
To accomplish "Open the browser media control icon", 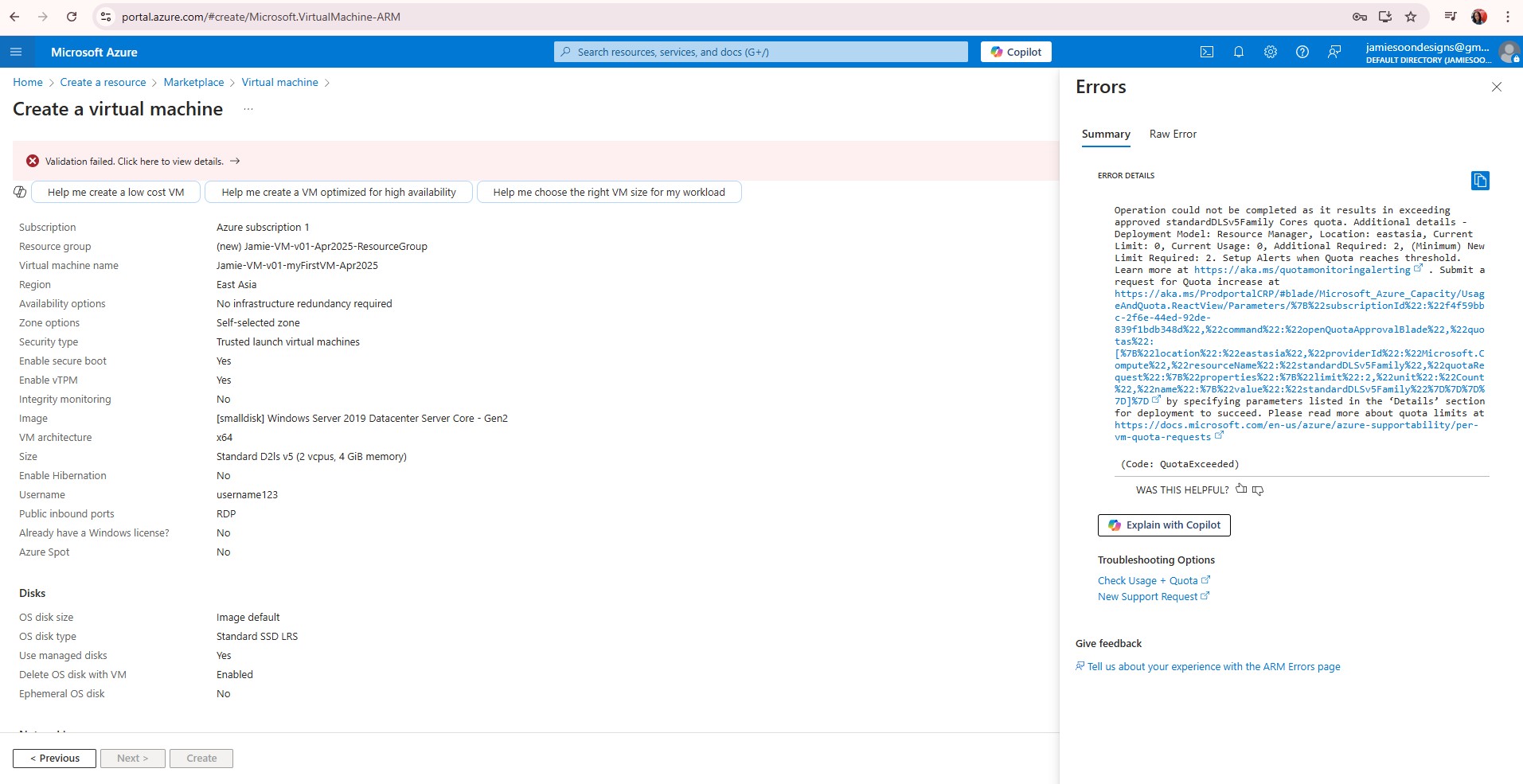I will pyautogui.click(x=1451, y=17).
